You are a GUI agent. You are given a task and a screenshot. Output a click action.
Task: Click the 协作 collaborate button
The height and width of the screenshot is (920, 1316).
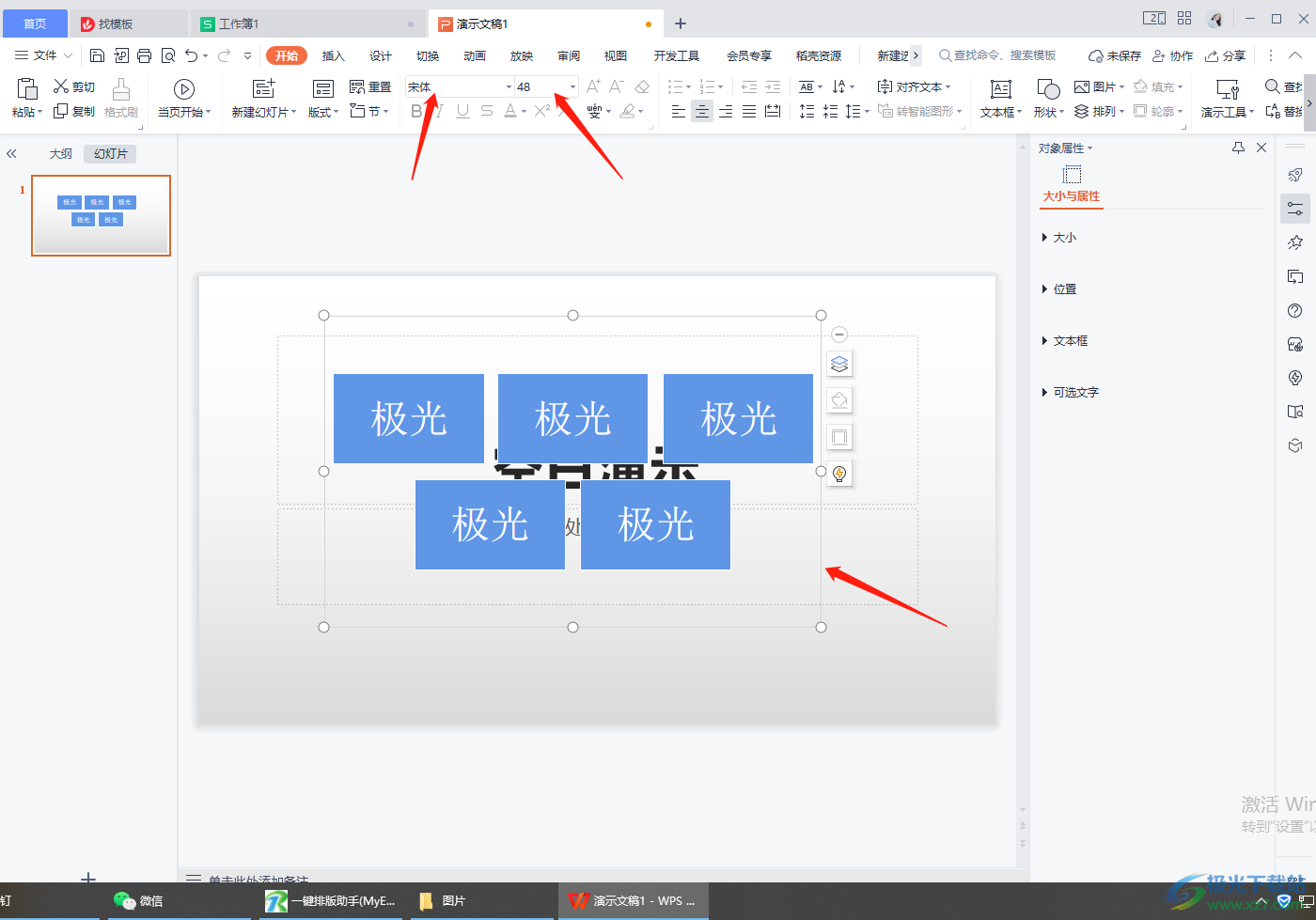pos(1172,55)
